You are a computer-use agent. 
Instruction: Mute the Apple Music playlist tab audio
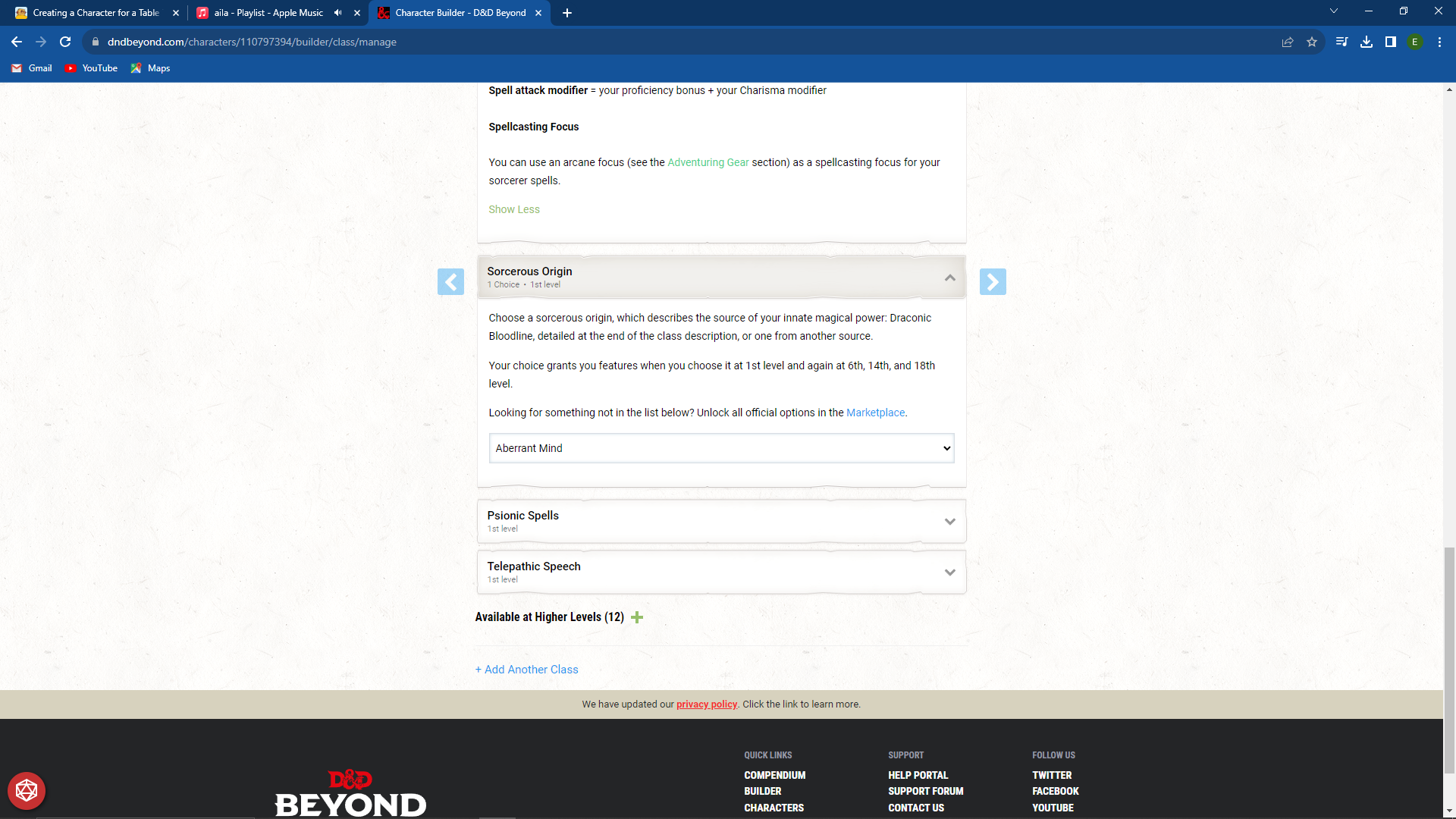point(338,12)
